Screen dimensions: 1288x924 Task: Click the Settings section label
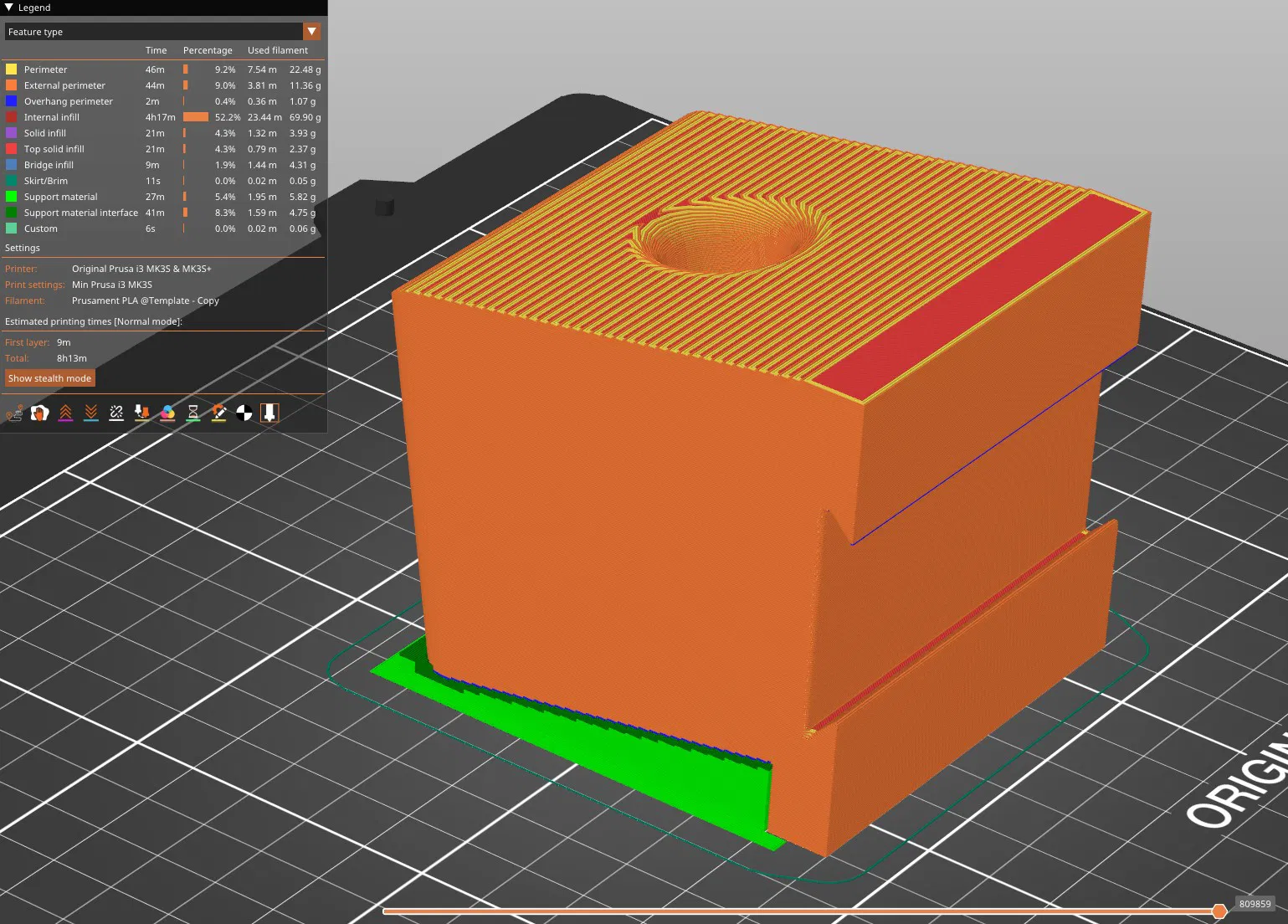(x=23, y=248)
